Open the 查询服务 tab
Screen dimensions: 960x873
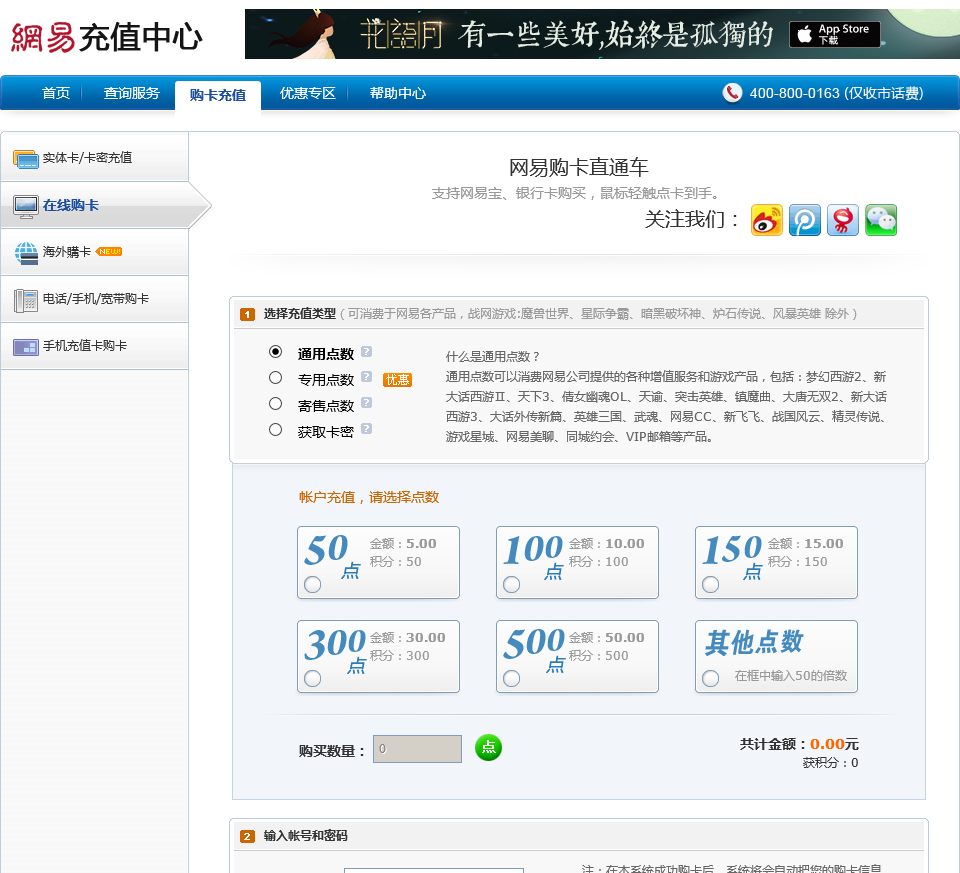(131, 93)
